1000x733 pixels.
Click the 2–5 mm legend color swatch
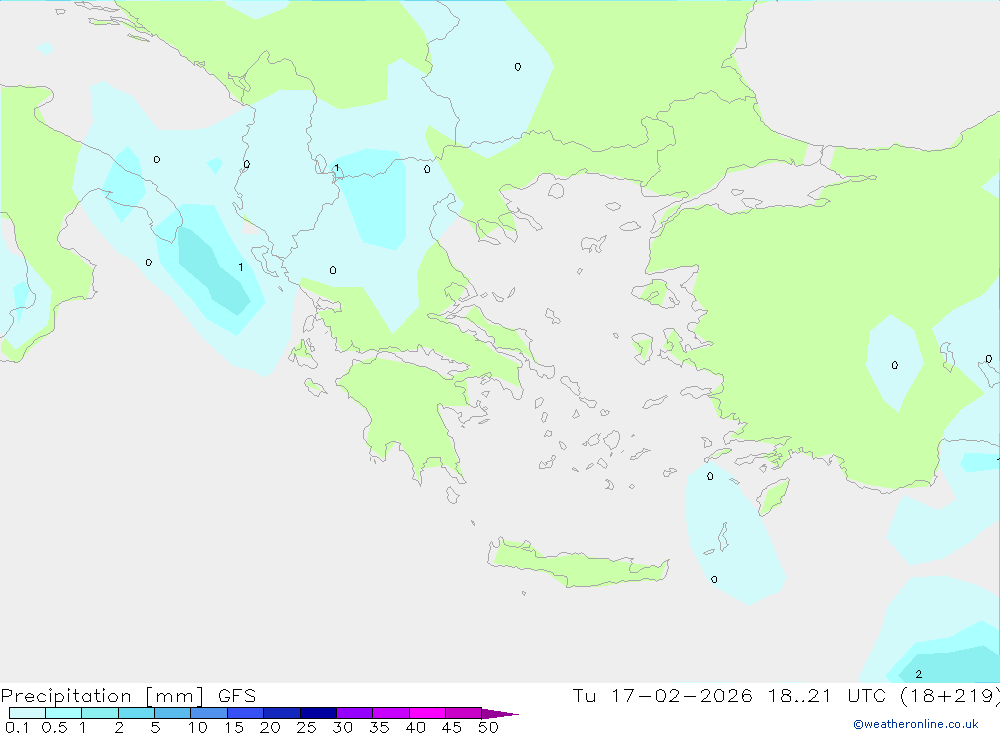(x=136, y=713)
